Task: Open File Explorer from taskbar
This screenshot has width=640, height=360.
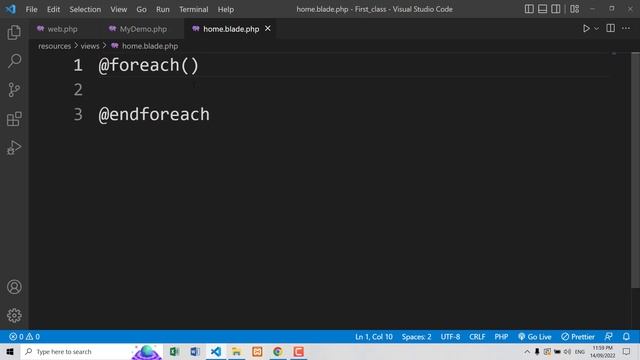Action: 236,351
